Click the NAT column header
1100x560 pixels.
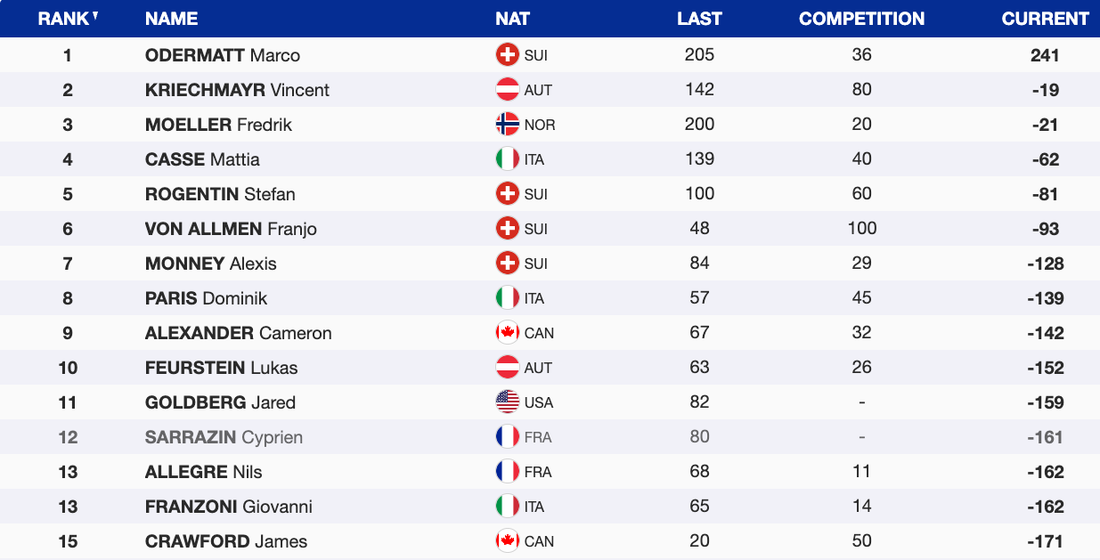pyautogui.click(x=512, y=19)
